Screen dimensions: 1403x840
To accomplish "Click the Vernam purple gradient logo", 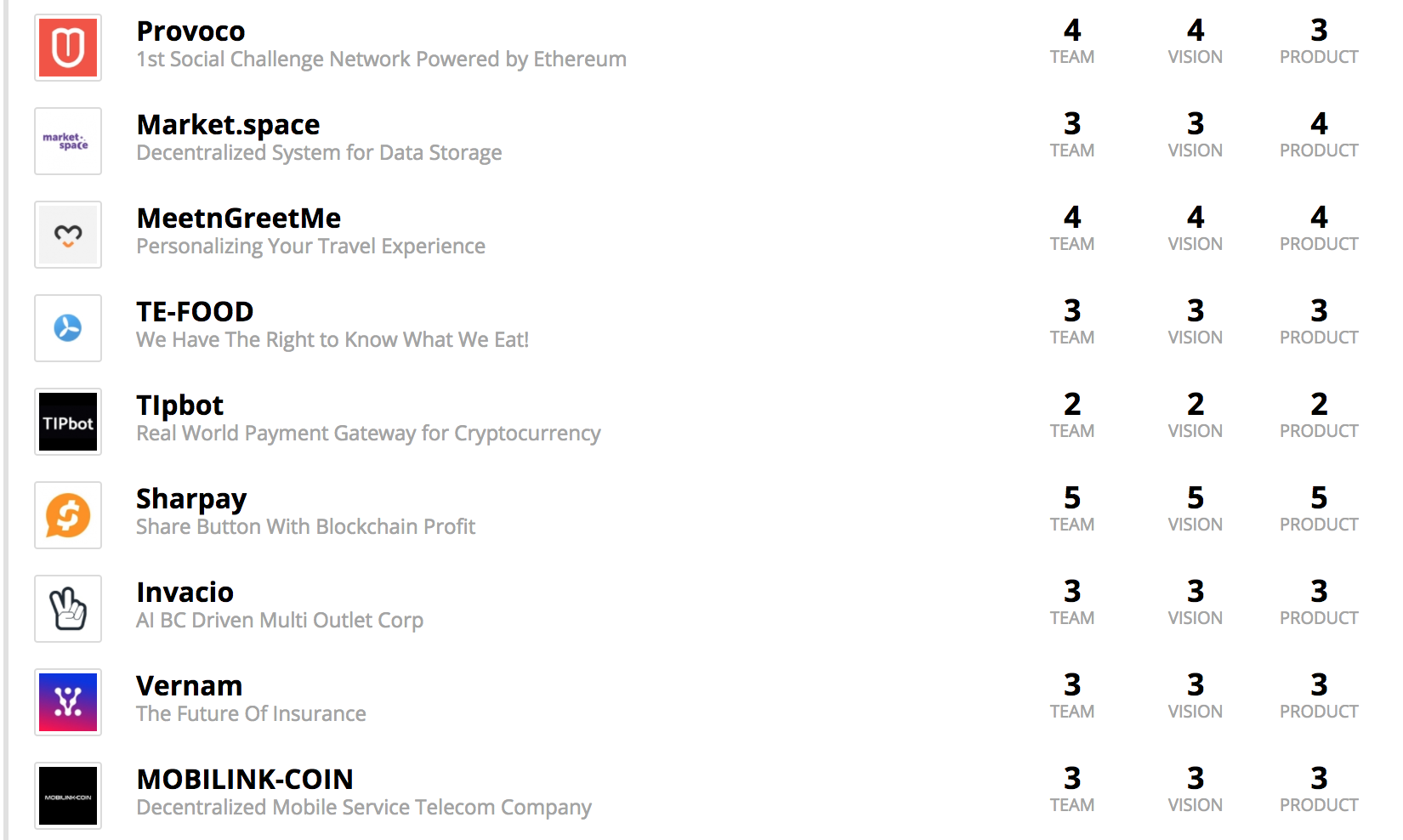I will 68,702.
